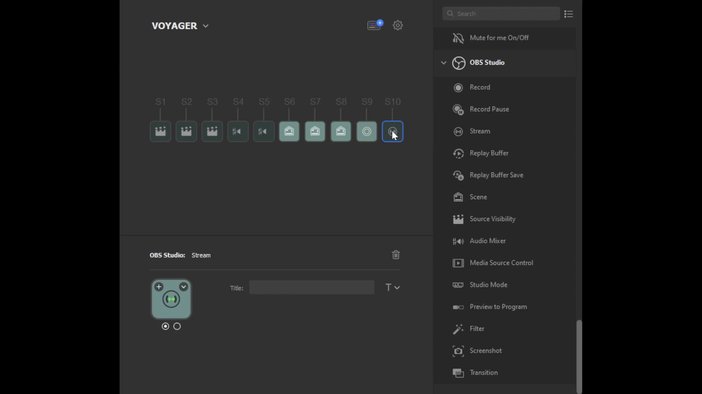Select the S1 source visibility key

click(160, 132)
